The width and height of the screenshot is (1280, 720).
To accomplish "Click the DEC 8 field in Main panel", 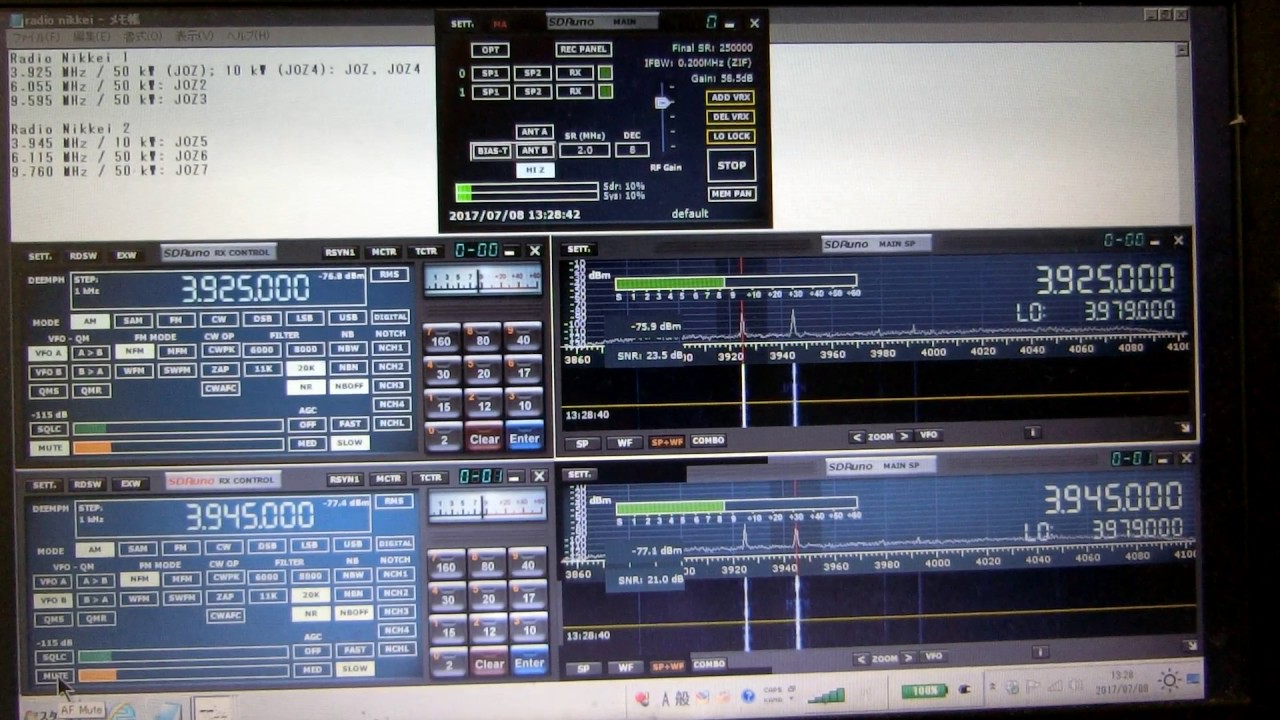I will (x=632, y=150).
